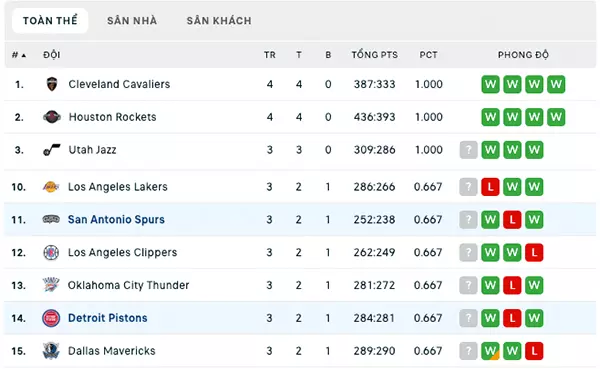Sort table by the # rank column
Screen dimensions: 600x369
click(19, 55)
